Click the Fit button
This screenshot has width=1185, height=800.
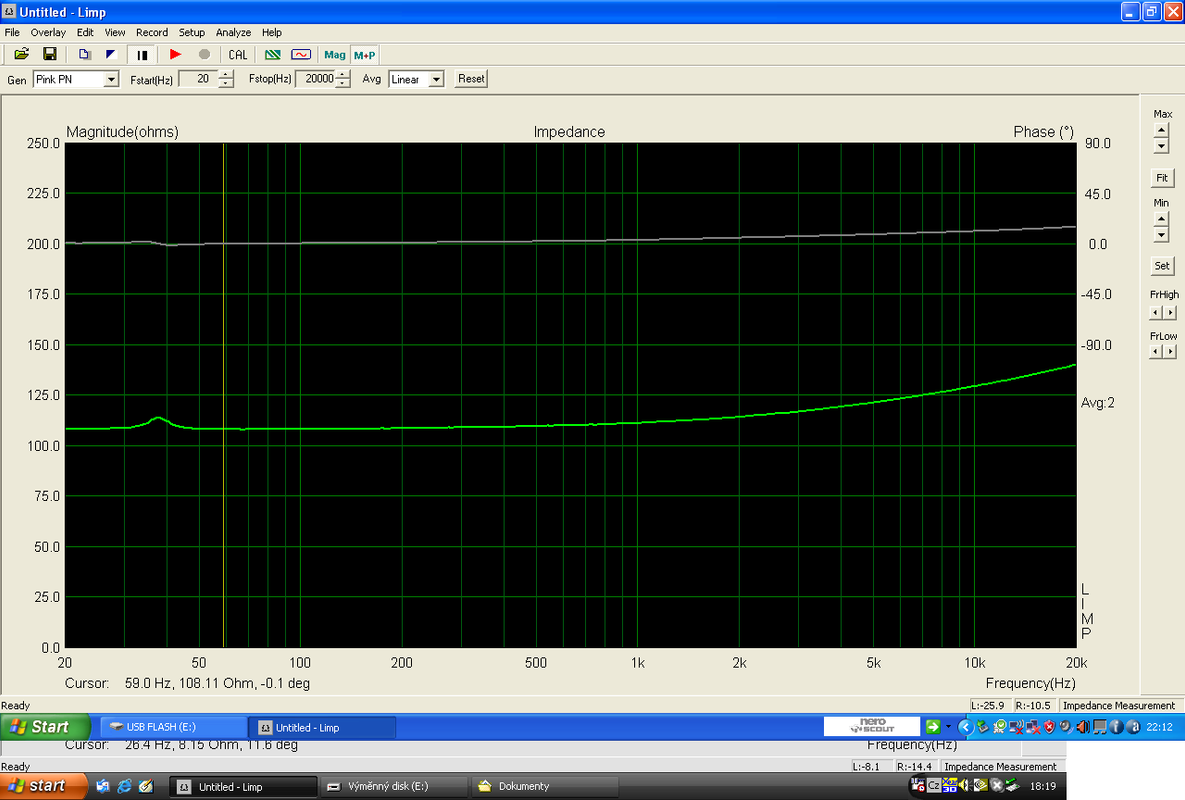[x=1162, y=178]
